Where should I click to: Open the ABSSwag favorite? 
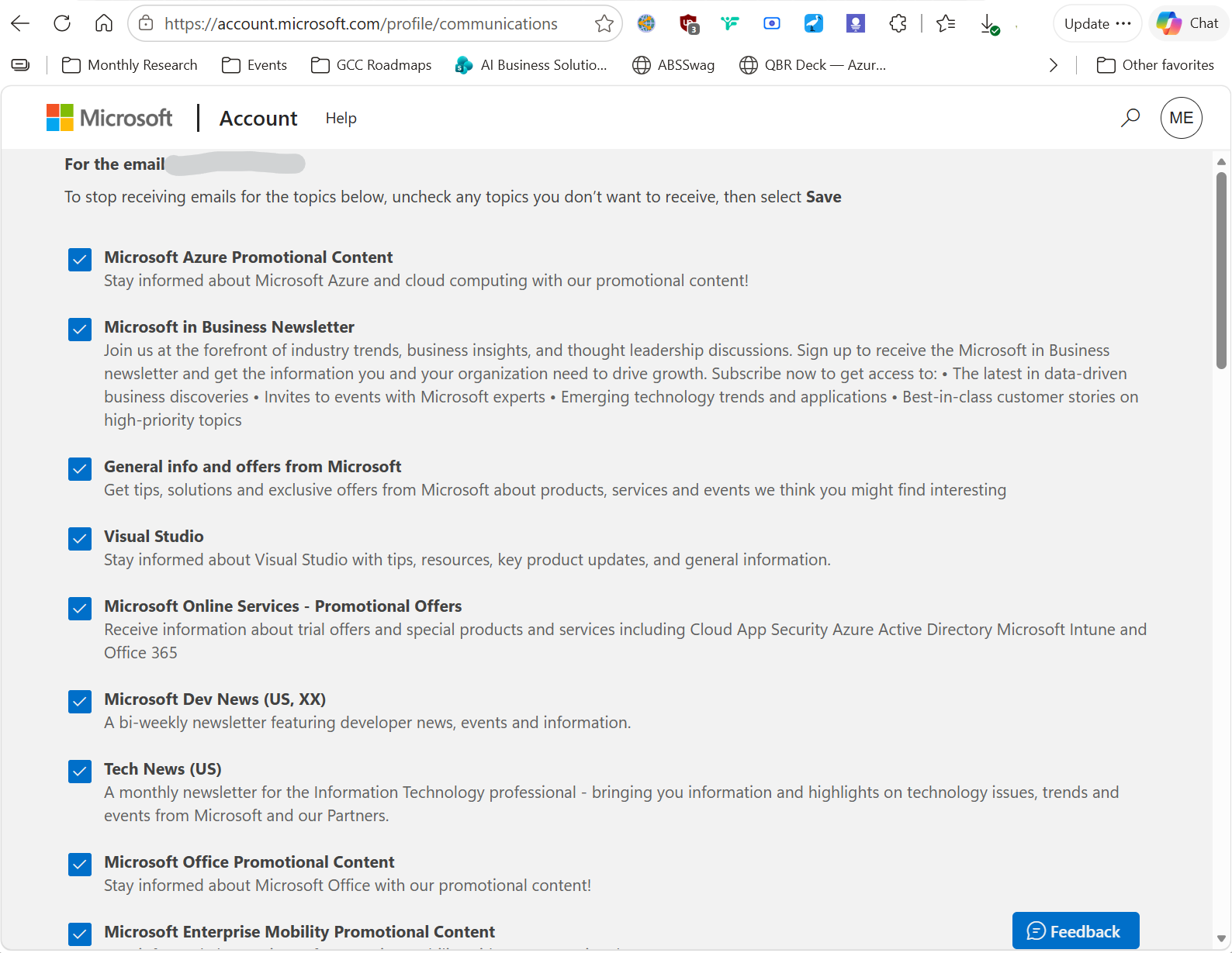(x=673, y=65)
